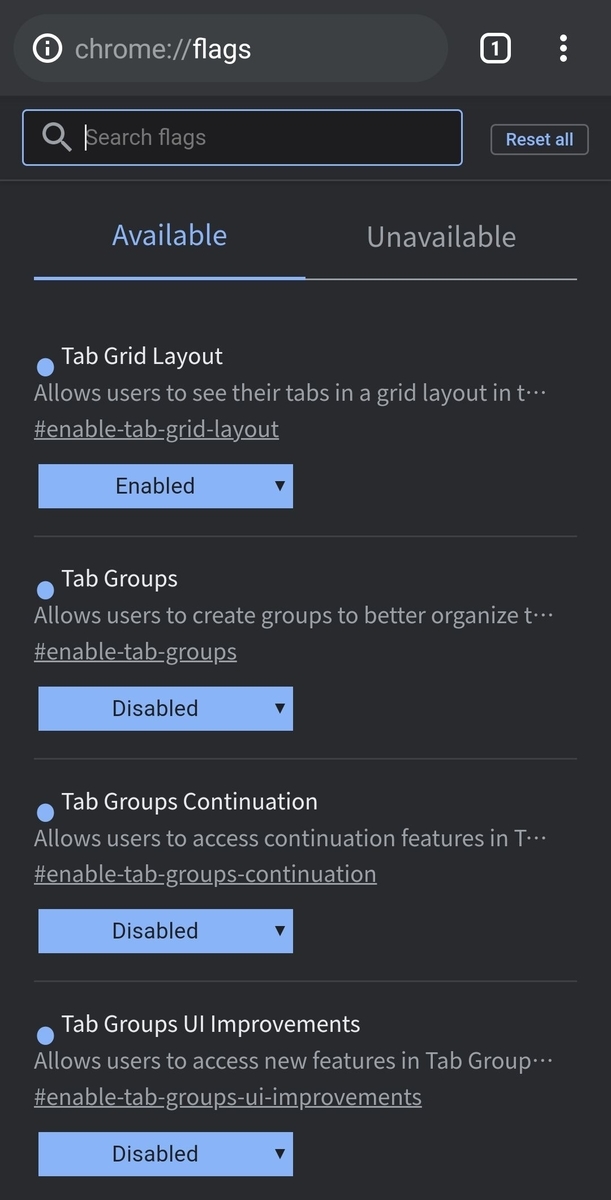The height and width of the screenshot is (1200, 611).
Task: Open the Tab Grid Layout Enabled dropdown
Action: pyautogui.click(x=165, y=486)
